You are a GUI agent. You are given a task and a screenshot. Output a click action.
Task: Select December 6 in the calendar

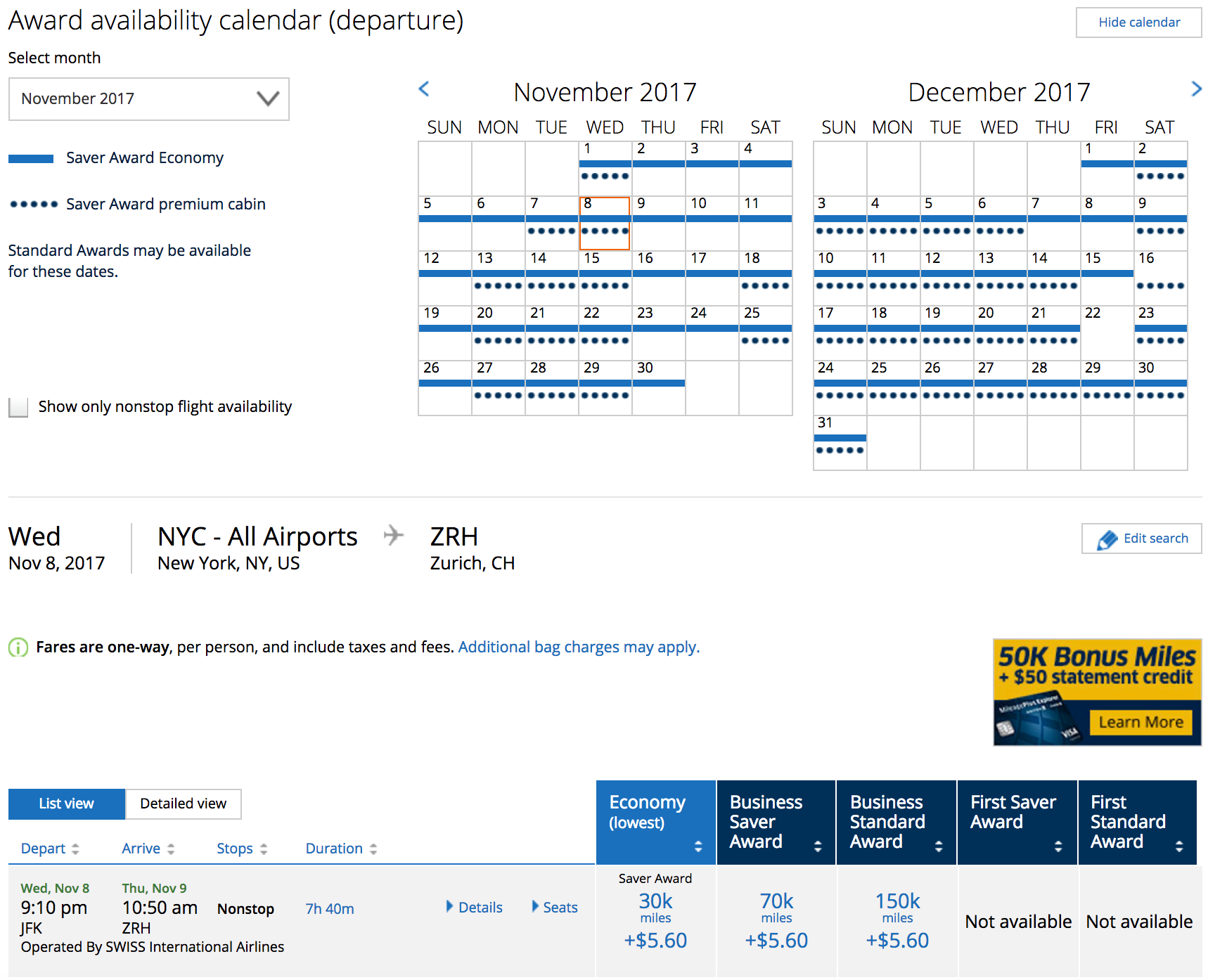pos(1000,224)
